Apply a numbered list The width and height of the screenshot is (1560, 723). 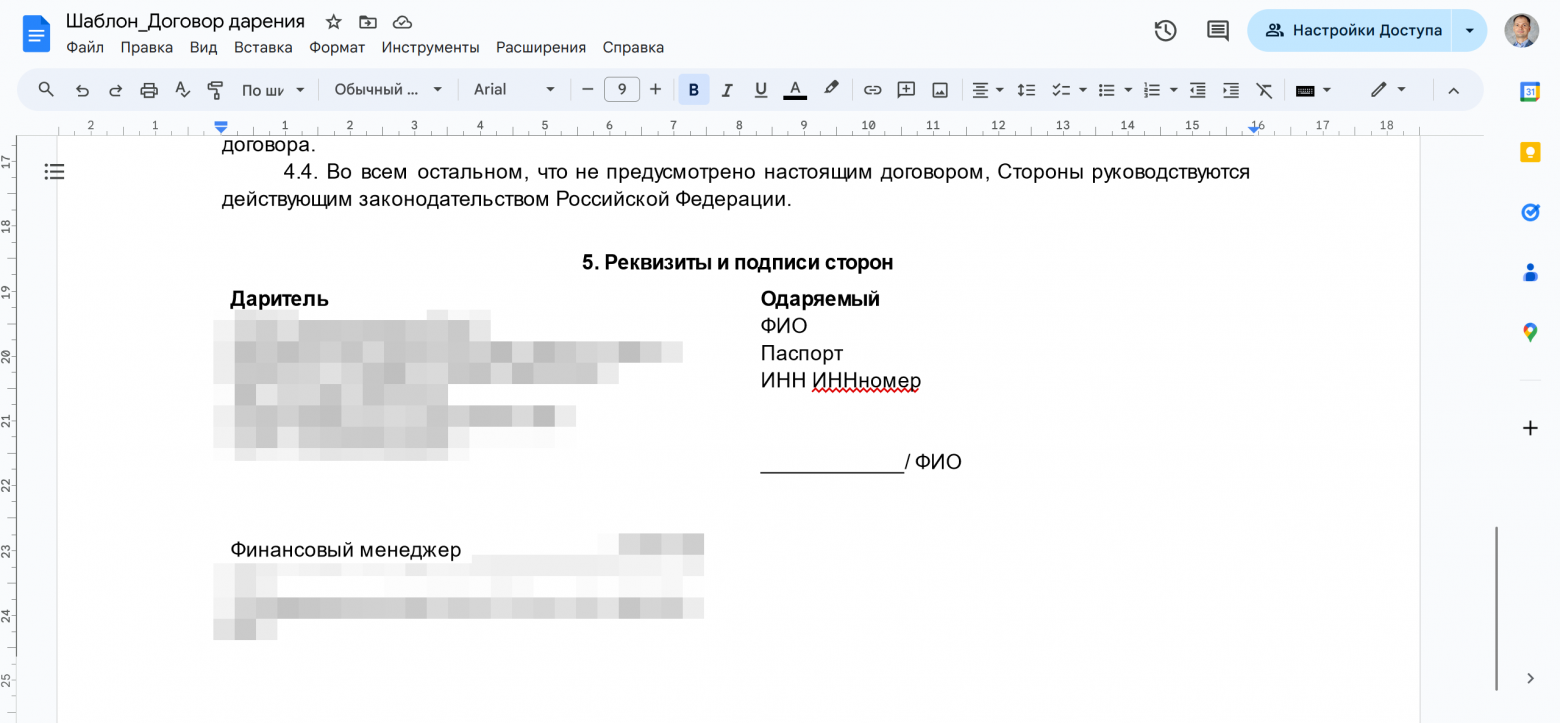click(x=1152, y=90)
